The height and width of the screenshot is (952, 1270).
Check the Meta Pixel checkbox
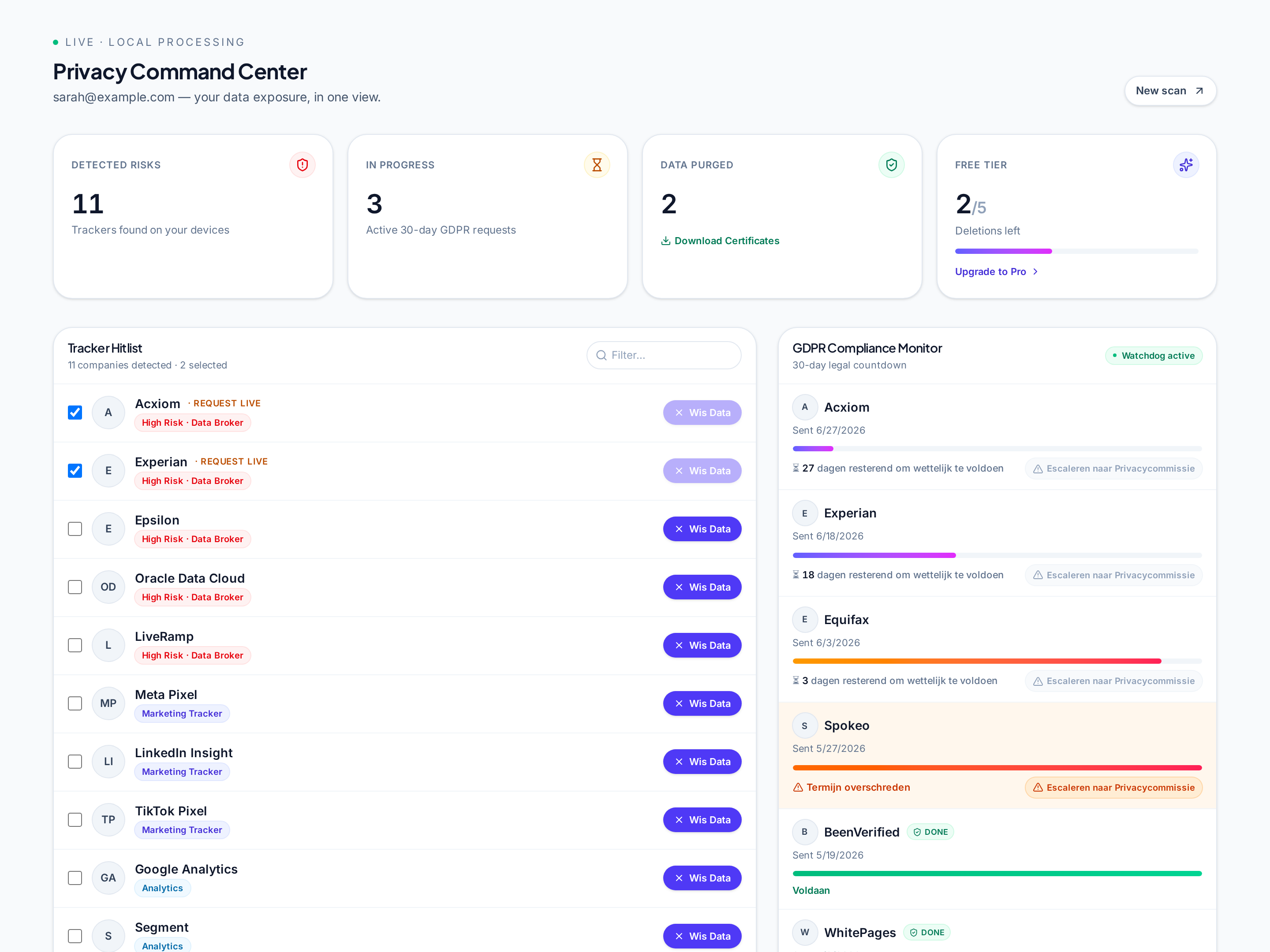(x=75, y=703)
